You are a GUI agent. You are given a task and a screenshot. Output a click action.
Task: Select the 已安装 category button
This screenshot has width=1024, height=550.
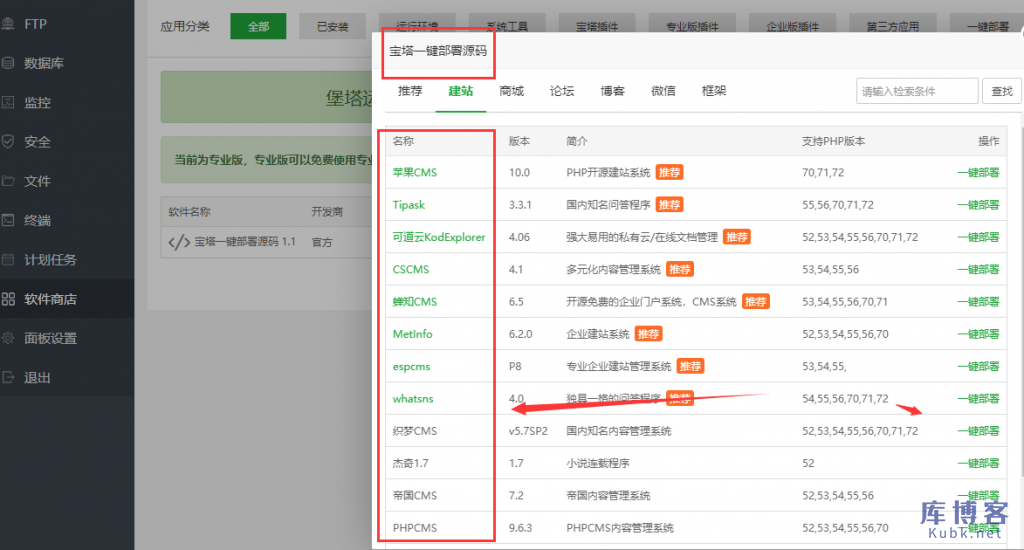[x=332, y=26]
